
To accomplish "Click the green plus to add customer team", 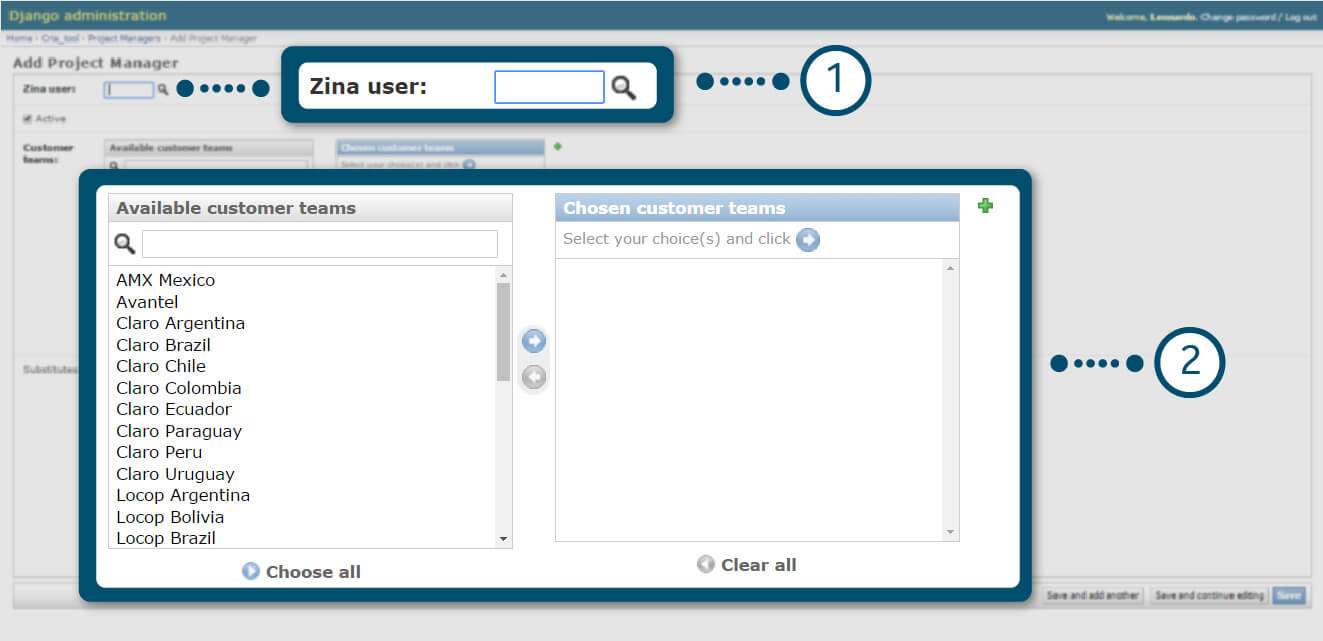I will click(x=985, y=206).
